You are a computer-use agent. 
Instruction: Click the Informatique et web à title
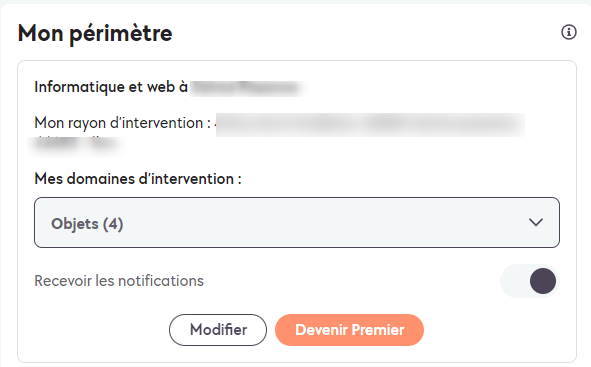tap(111, 87)
